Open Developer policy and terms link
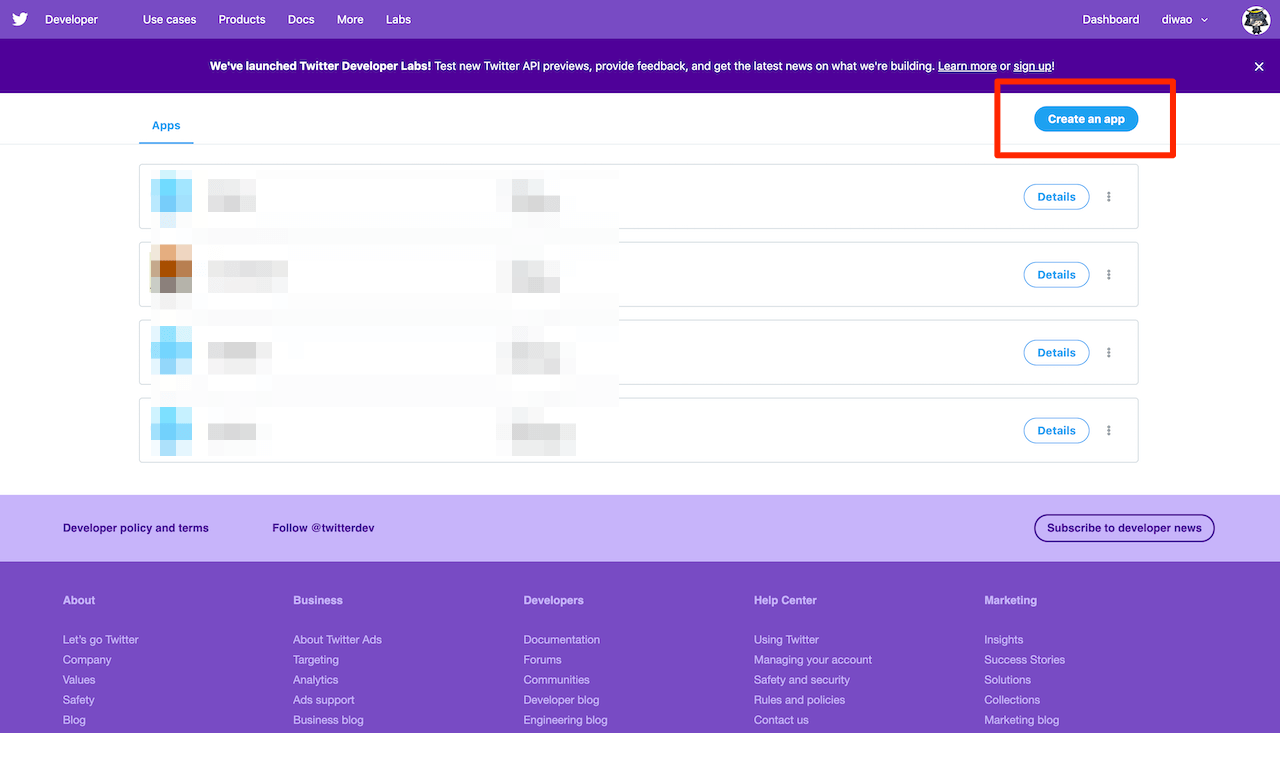 [x=136, y=528]
